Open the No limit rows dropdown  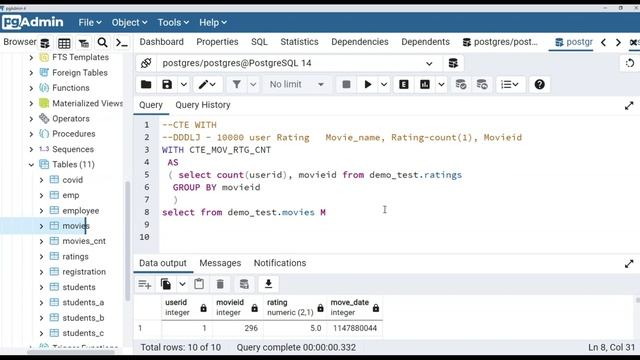[x=297, y=84]
